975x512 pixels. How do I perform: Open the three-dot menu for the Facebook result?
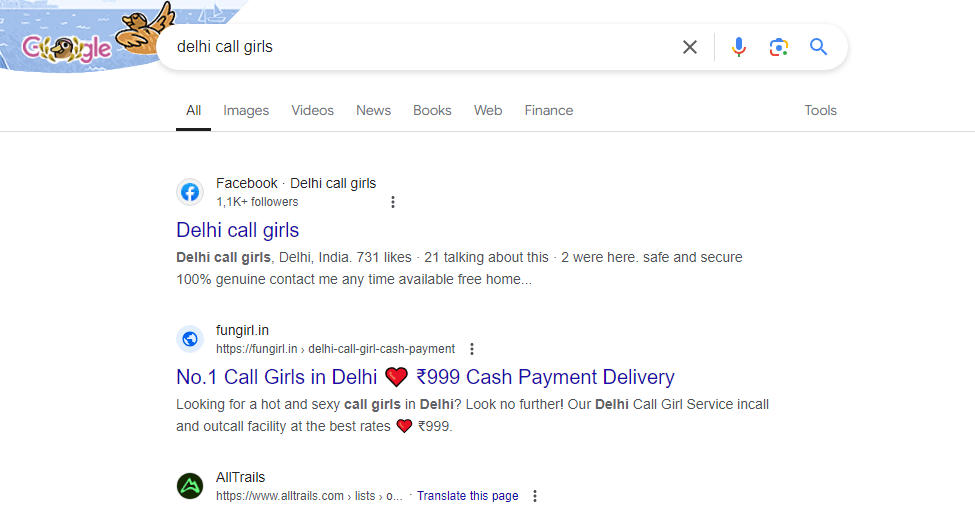click(393, 202)
